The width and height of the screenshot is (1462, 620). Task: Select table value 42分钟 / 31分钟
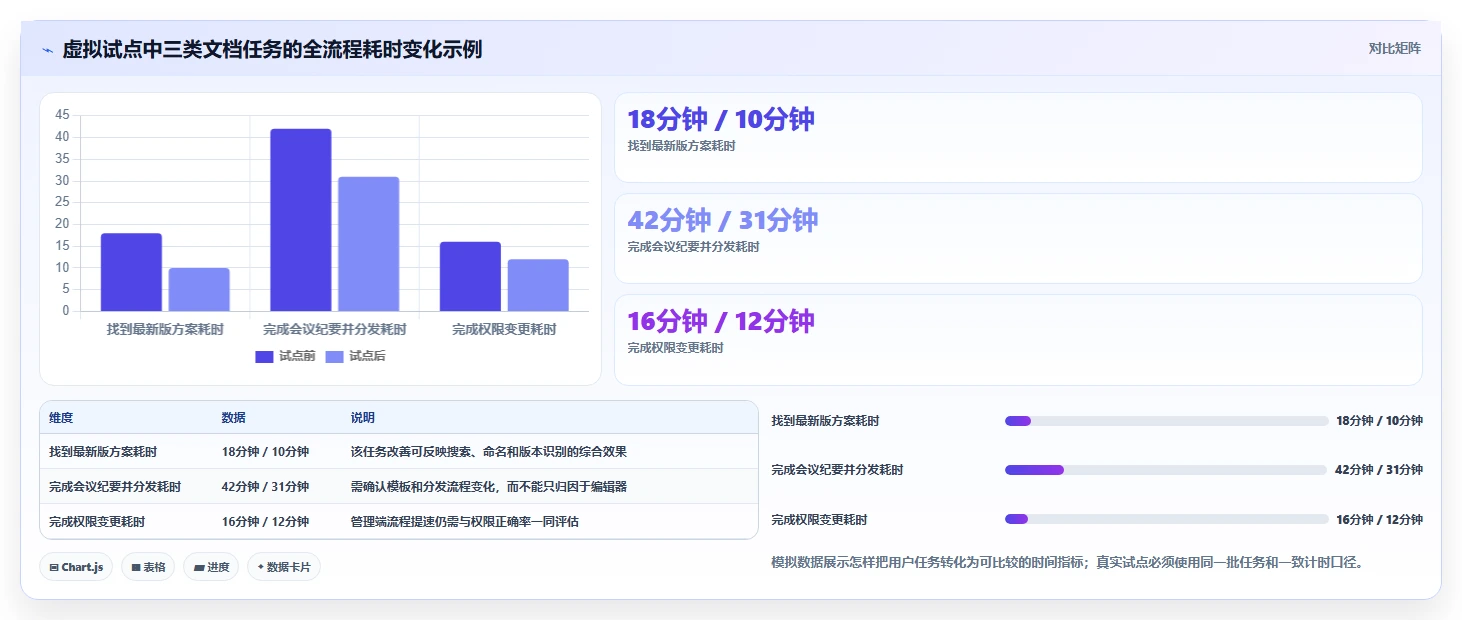click(x=266, y=487)
